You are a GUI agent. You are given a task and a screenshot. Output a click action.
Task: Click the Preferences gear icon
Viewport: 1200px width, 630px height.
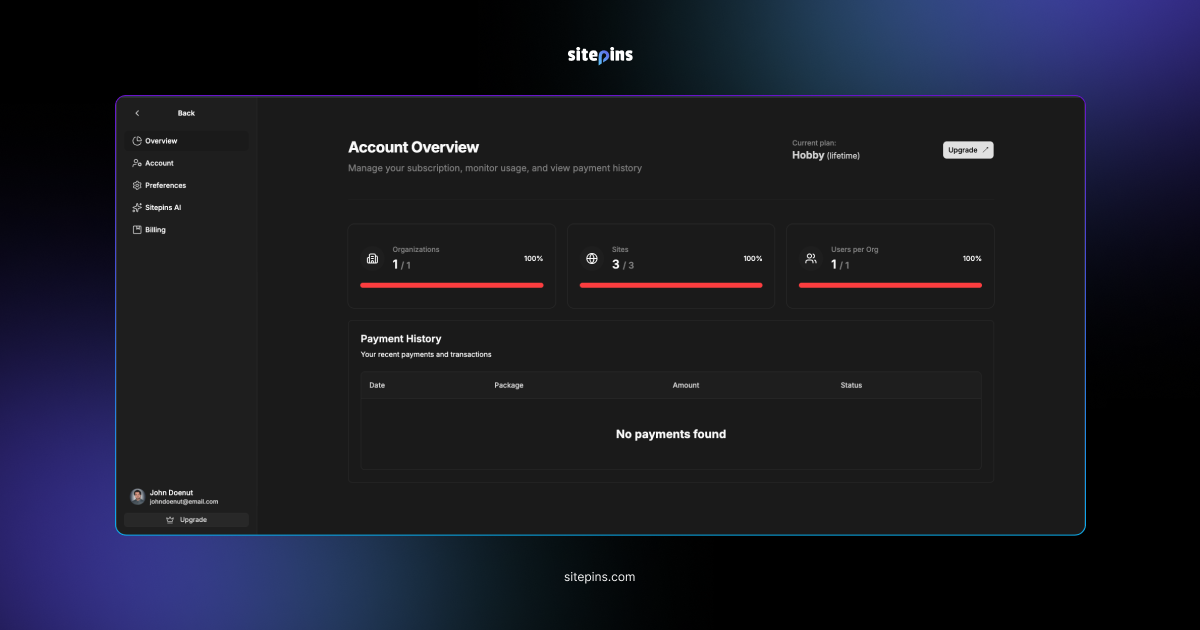tap(137, 185)
